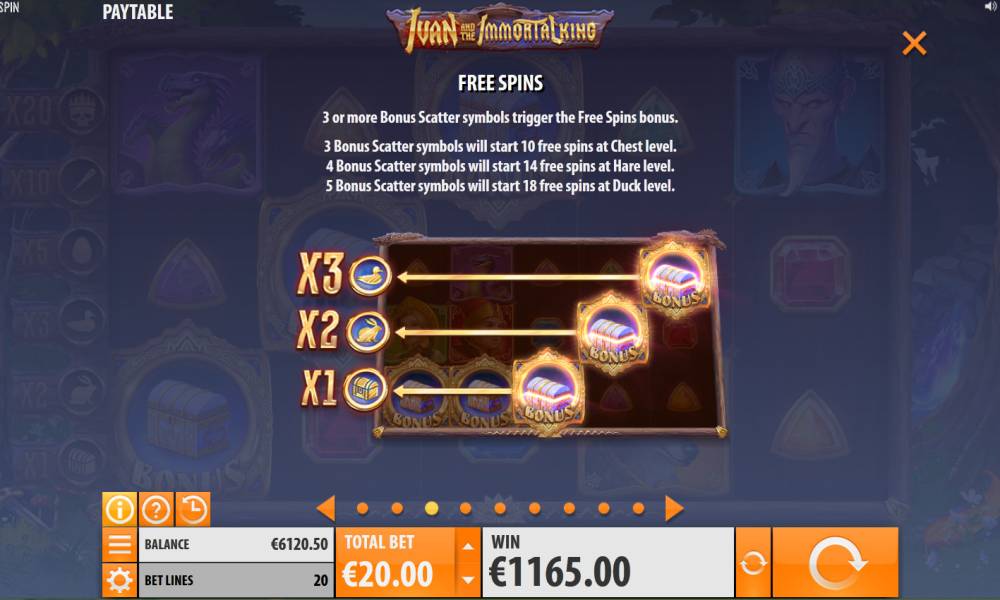Click the Bet Lines value field
1000x600 pixels.
click(x=236, y=580)
